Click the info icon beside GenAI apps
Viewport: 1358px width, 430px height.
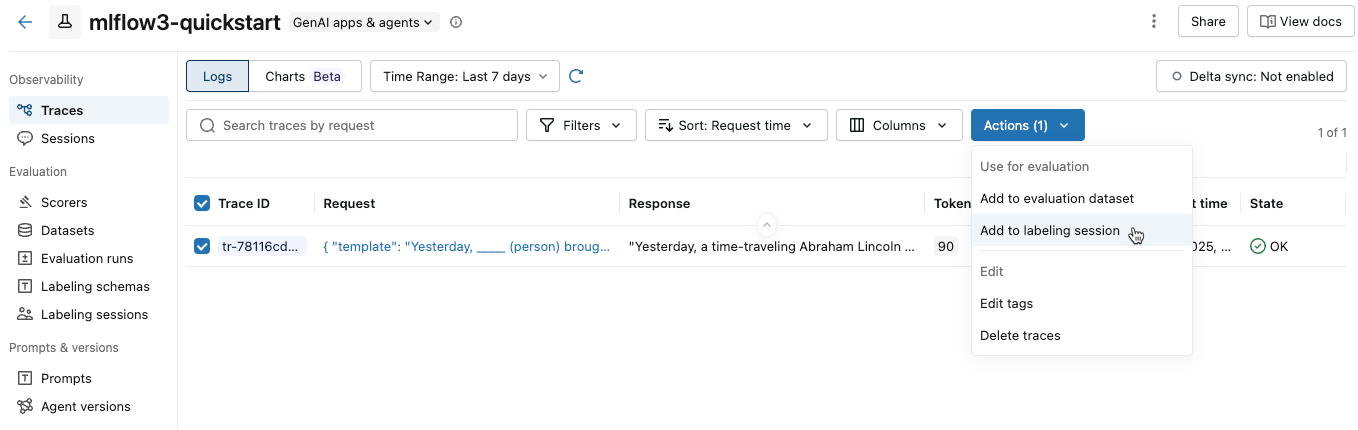click(456, 22)
